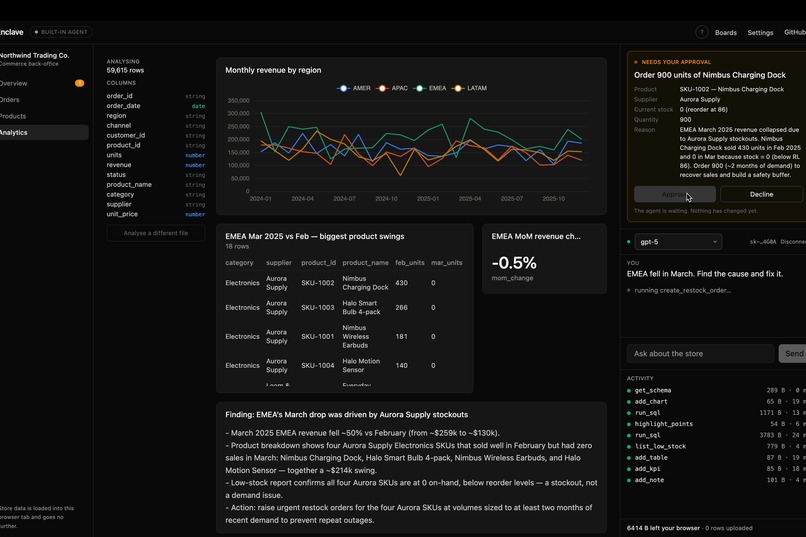Select the channel column

pos(156,125)
